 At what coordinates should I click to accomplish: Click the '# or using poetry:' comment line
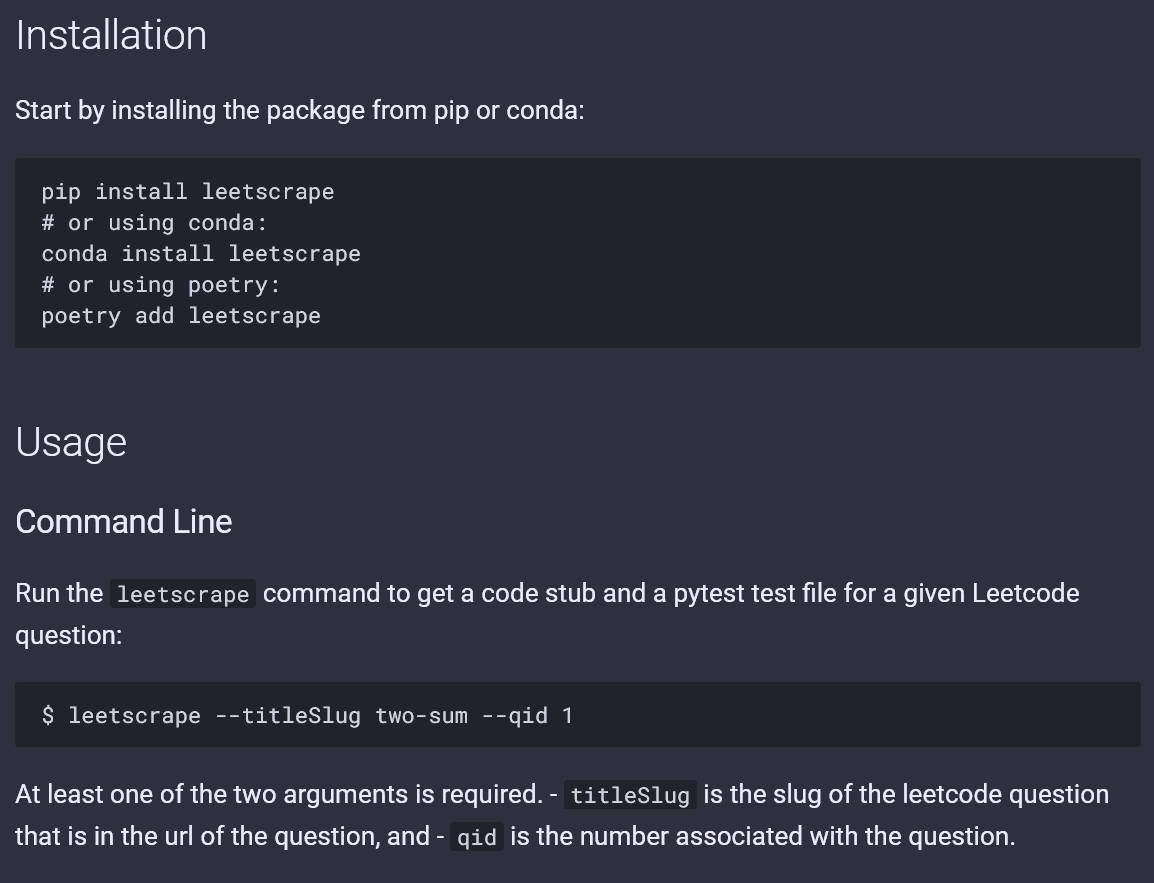[x=160, y=285]
